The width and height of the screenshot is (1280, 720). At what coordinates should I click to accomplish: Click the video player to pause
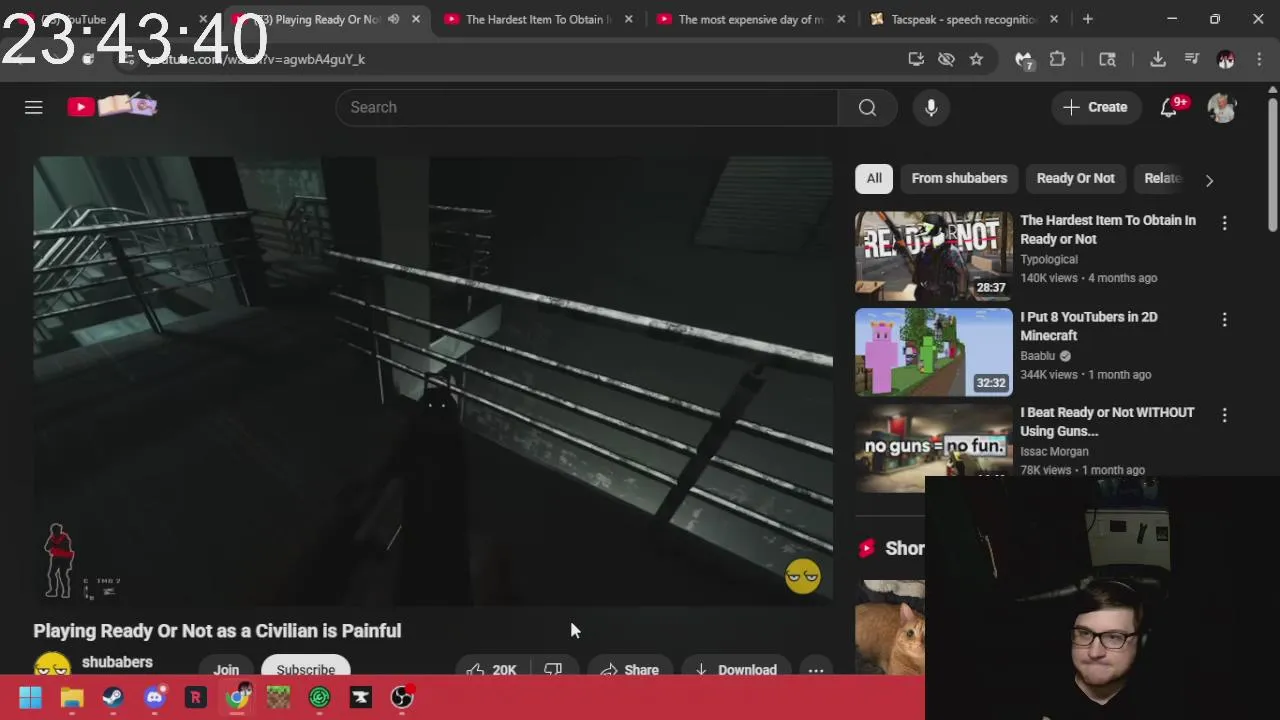click(x=433, y=380)
